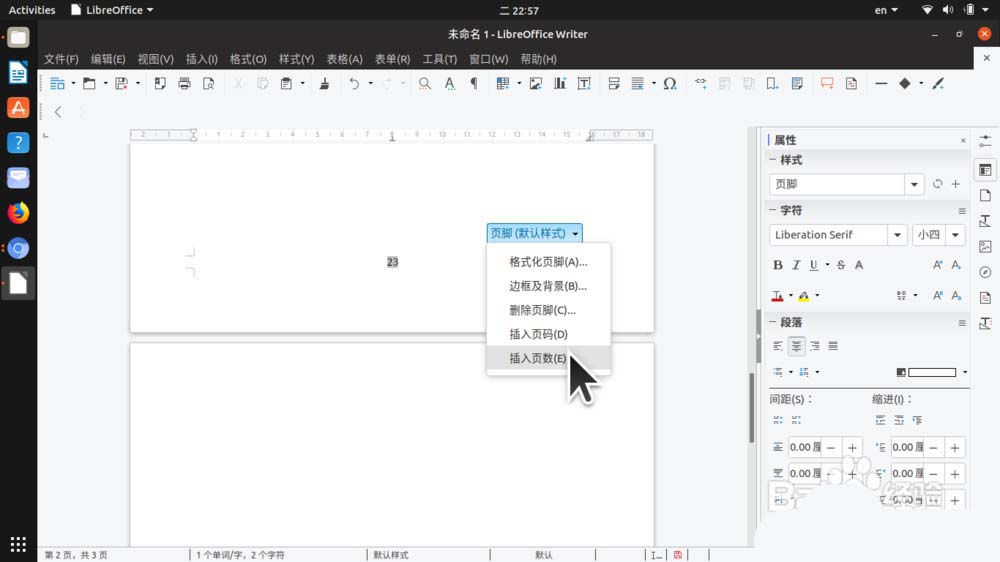This screenshot has height=562, width=1000.
Task: Open the Navigator compass icon in sidebar
Action: point(985,272)
